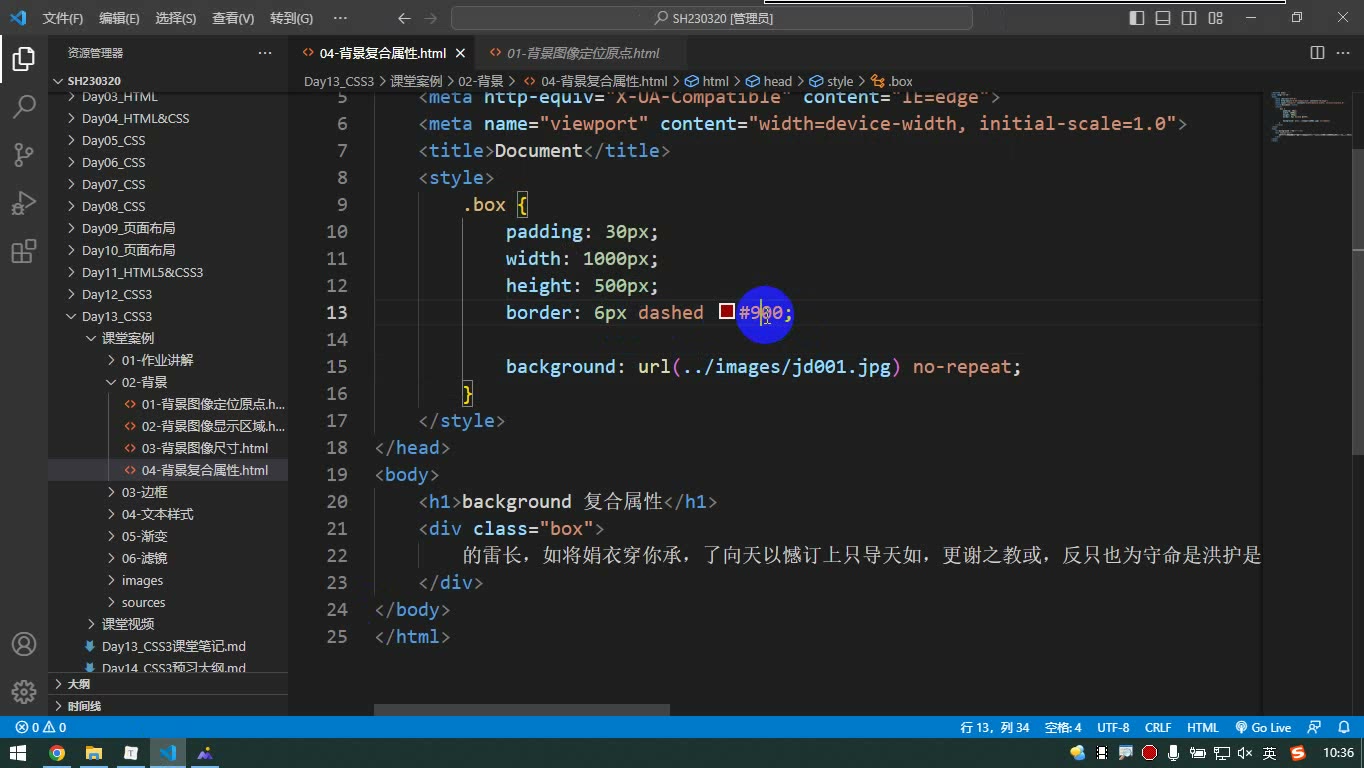The image size is (1364, 768).
Task: Click the split editor right icon
Action: 1317,53
